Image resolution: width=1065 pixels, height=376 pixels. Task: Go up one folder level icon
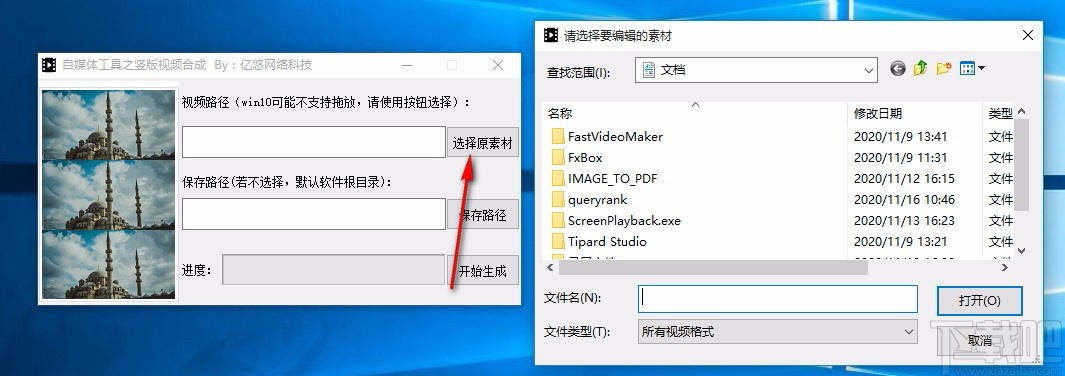tap(920, 69)
